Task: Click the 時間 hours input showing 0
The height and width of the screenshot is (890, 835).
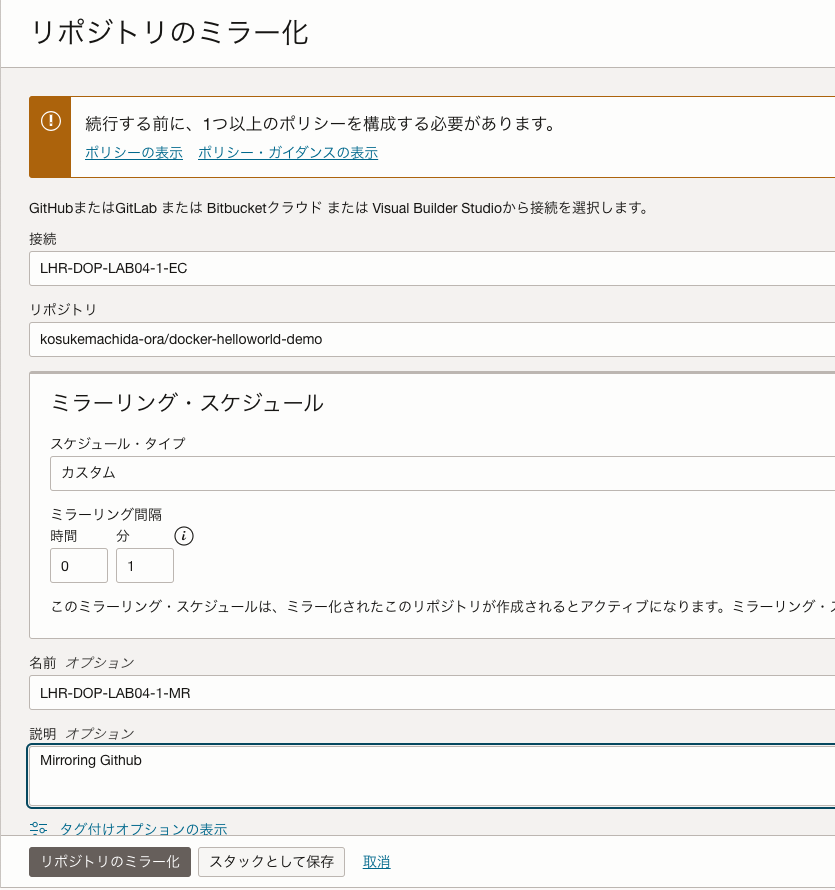Action: pyautogui.click(x=78, y=564)
